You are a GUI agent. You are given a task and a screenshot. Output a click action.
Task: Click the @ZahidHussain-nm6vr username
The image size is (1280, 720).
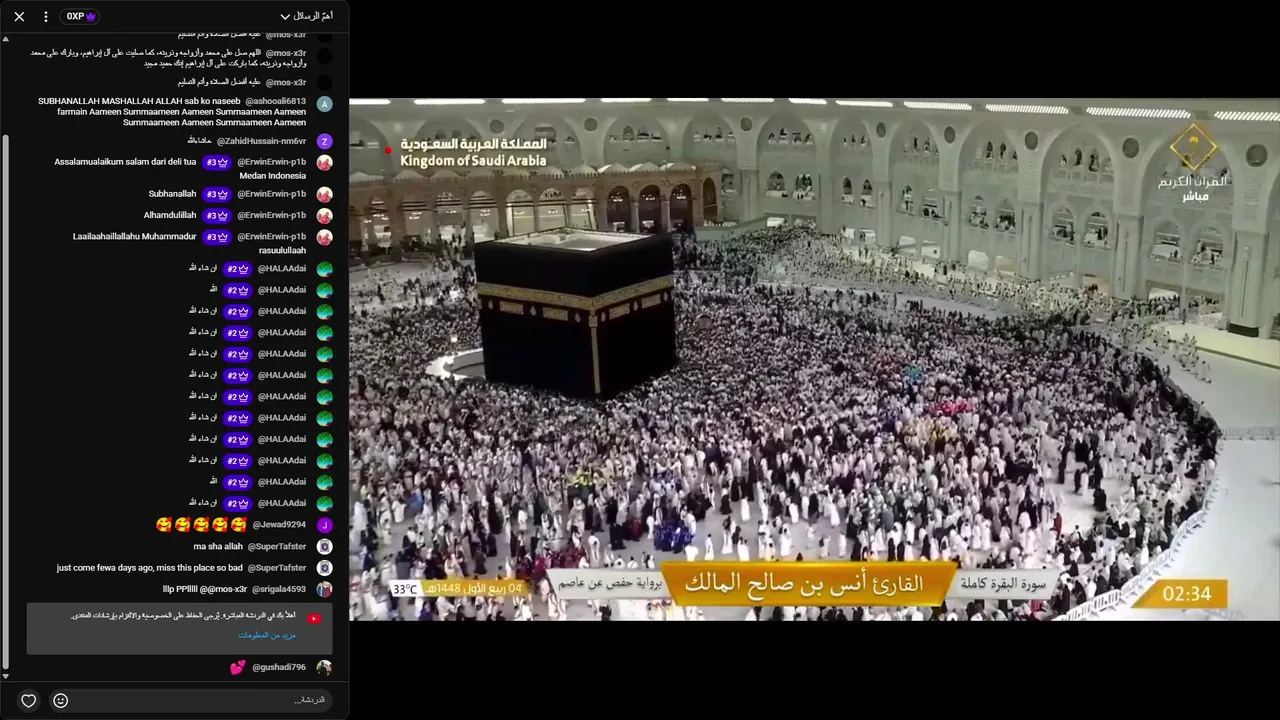pyautogui.click(x=261, y=141)
